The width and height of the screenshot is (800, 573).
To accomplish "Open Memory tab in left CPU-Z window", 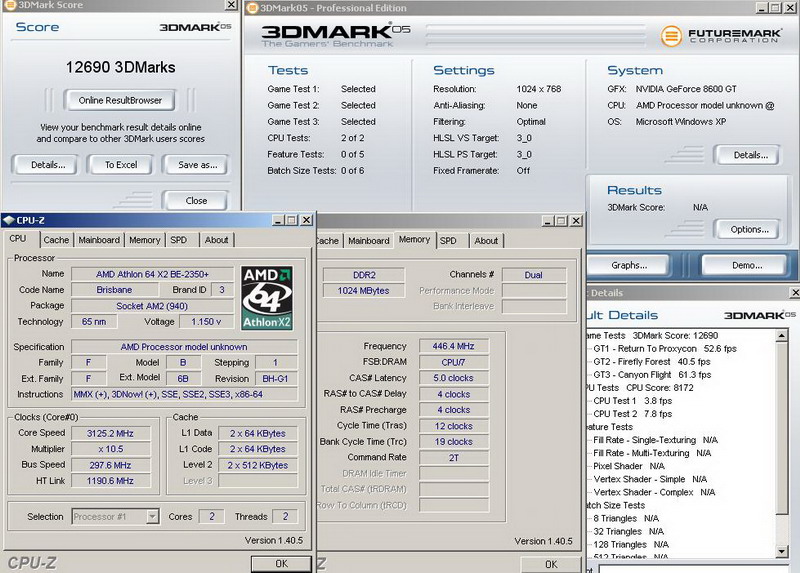I will click(x=144, y=240).
